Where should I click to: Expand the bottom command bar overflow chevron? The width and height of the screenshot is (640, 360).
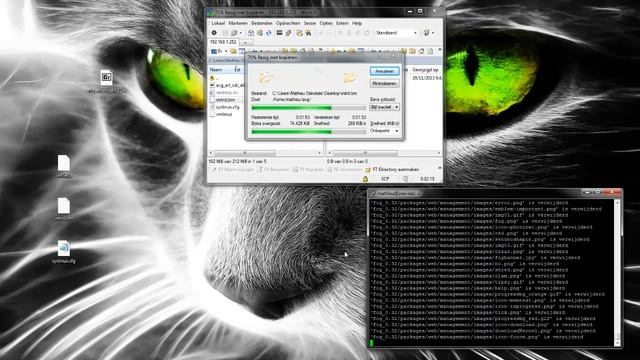tap(440, 168)
